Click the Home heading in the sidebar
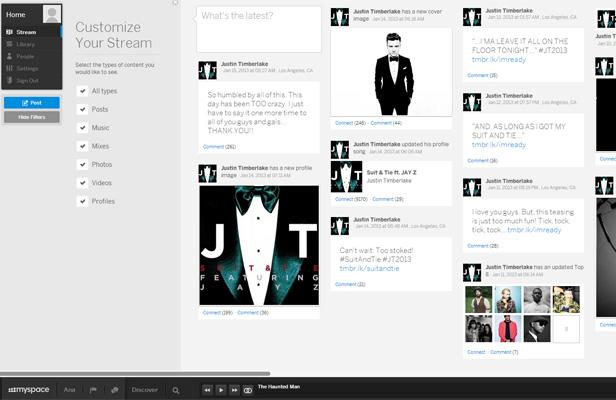Image resolution: width=616 pixels, height=400 pixels. point(16,15)
